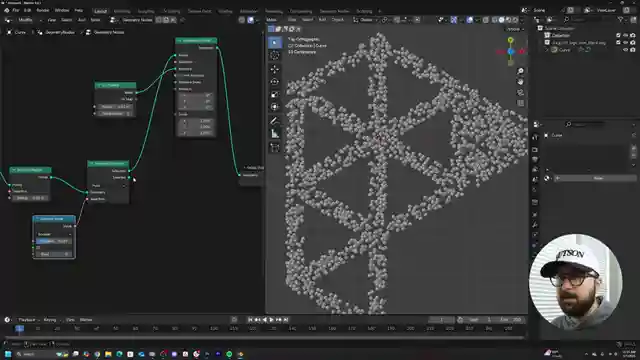Open node editor View menu
The width and height of the screenshot is (640, 360).
pyautogui.click(x=52, y=20)
